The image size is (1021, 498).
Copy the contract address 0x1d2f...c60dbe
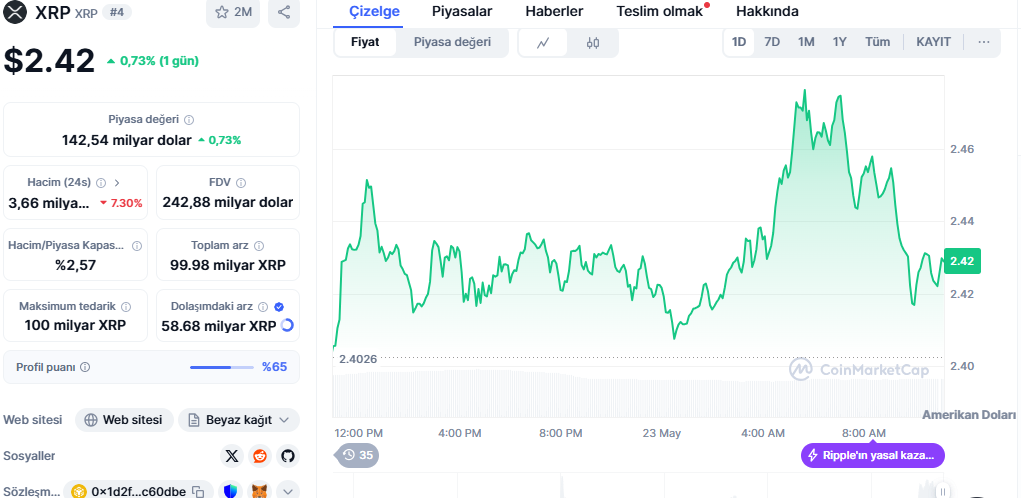pos(199,491)
